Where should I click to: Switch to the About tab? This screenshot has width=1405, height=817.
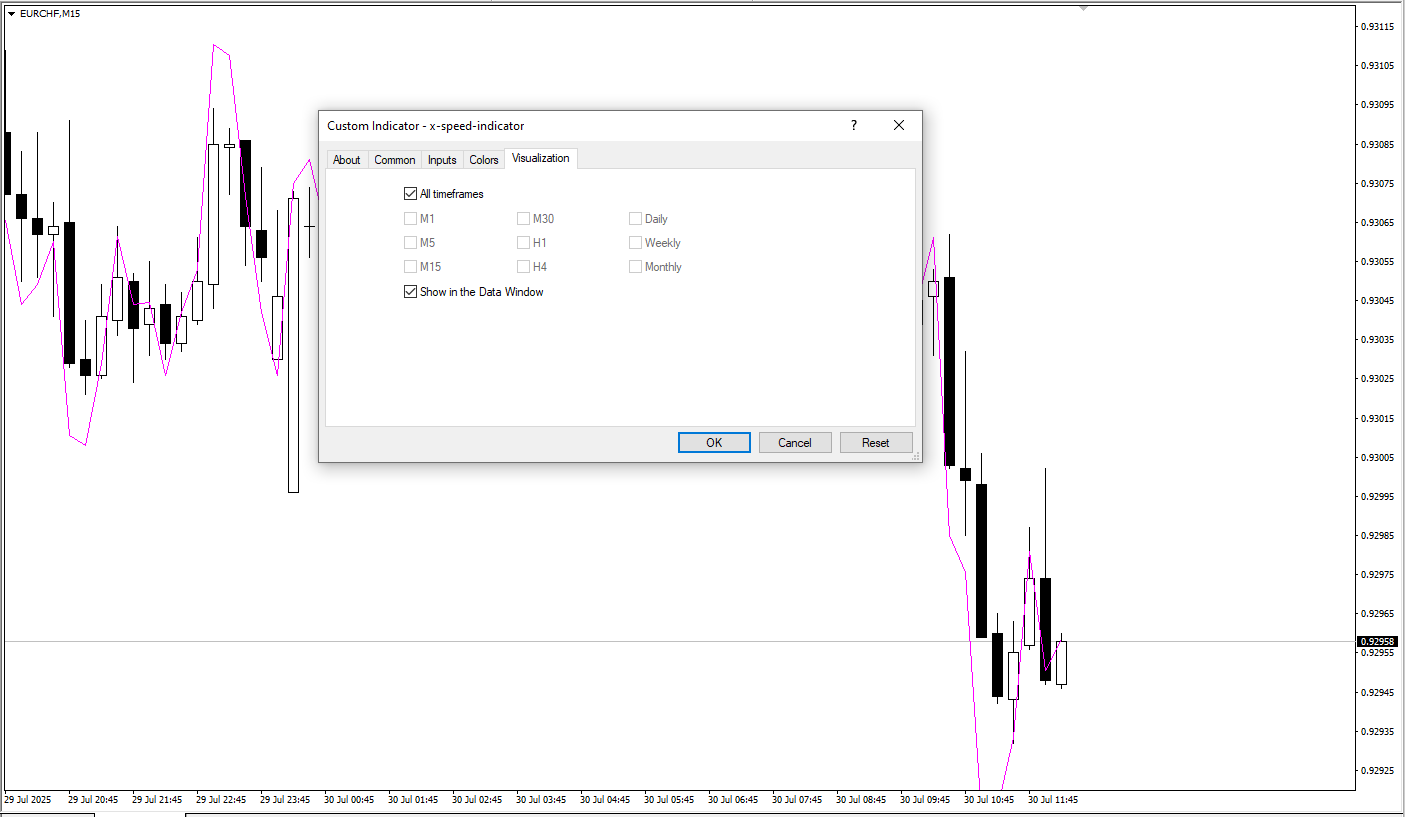[x=346, y=160]
